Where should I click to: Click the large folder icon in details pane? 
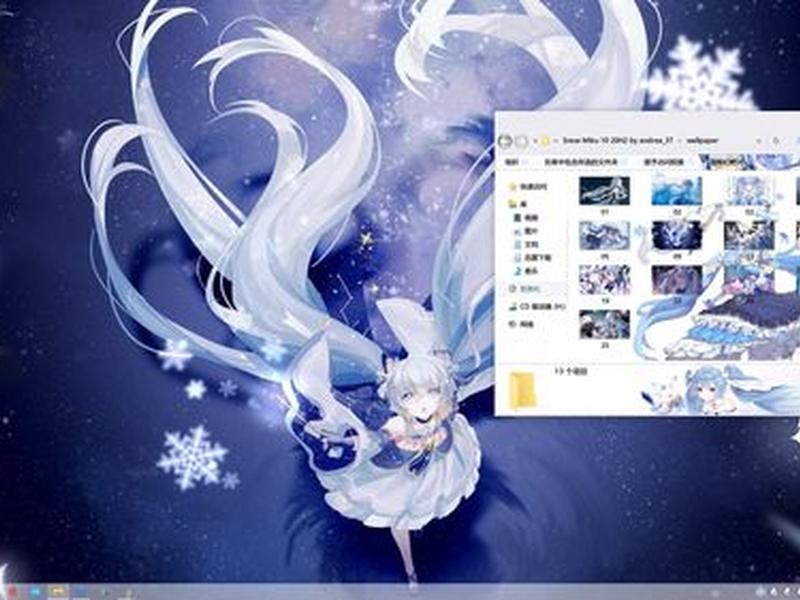coord(523,391)
